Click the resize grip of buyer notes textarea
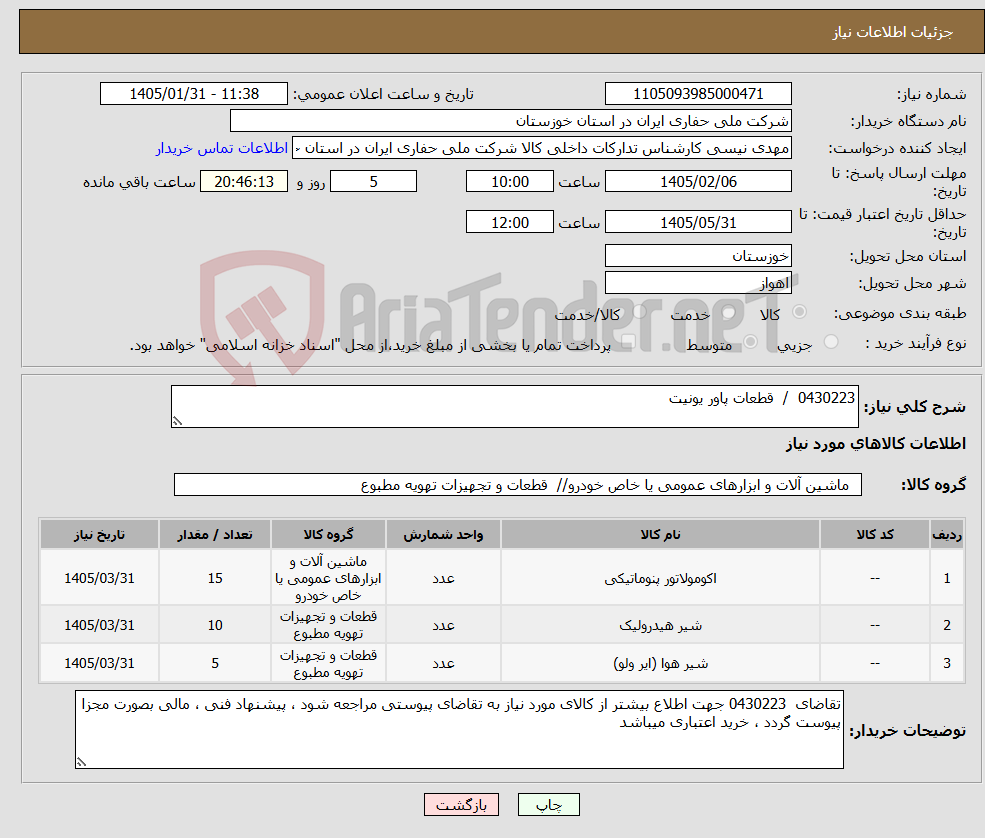985x838 pixels. point(81,762)
